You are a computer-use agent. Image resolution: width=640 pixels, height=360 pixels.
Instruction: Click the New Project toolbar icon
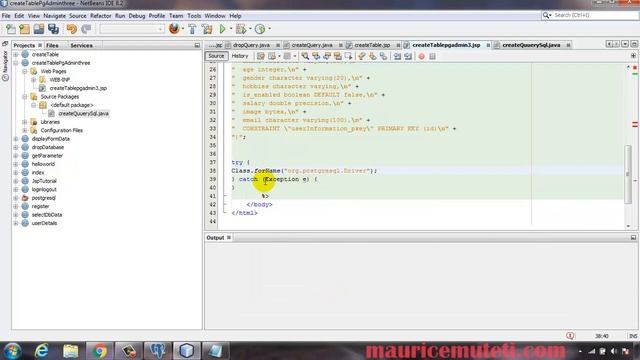click(x=24, y=29)
